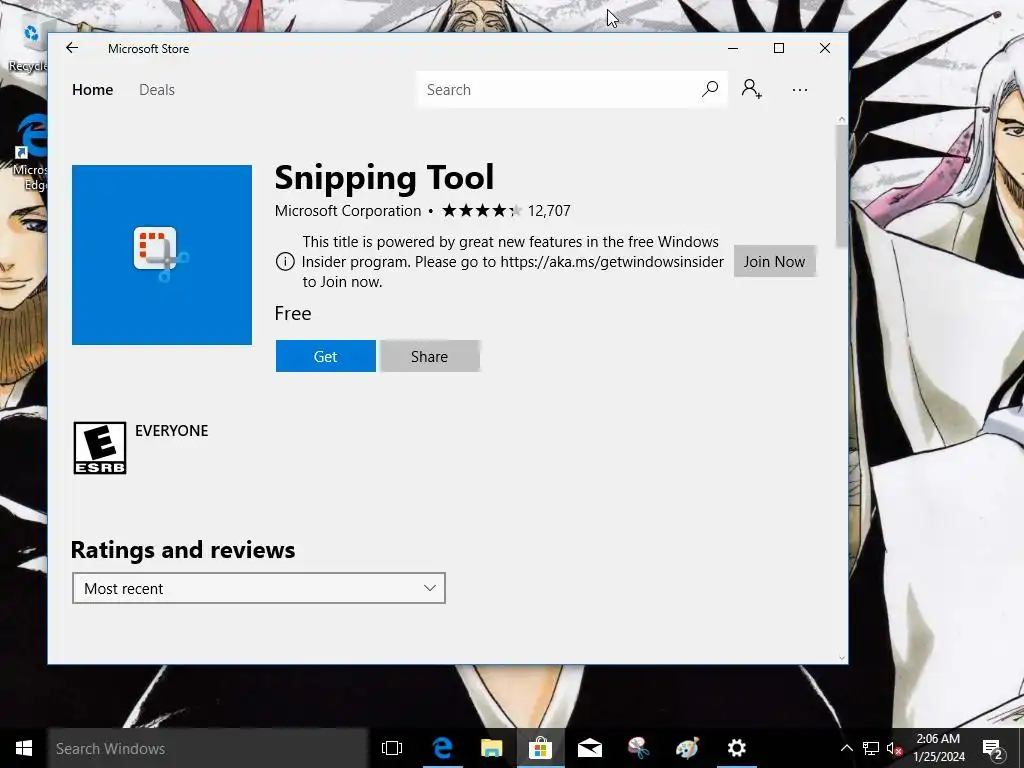Open Task View from the taskbar
Image resolution: width=1024 pixels, height=768 pixels.
tap(392, 748)
